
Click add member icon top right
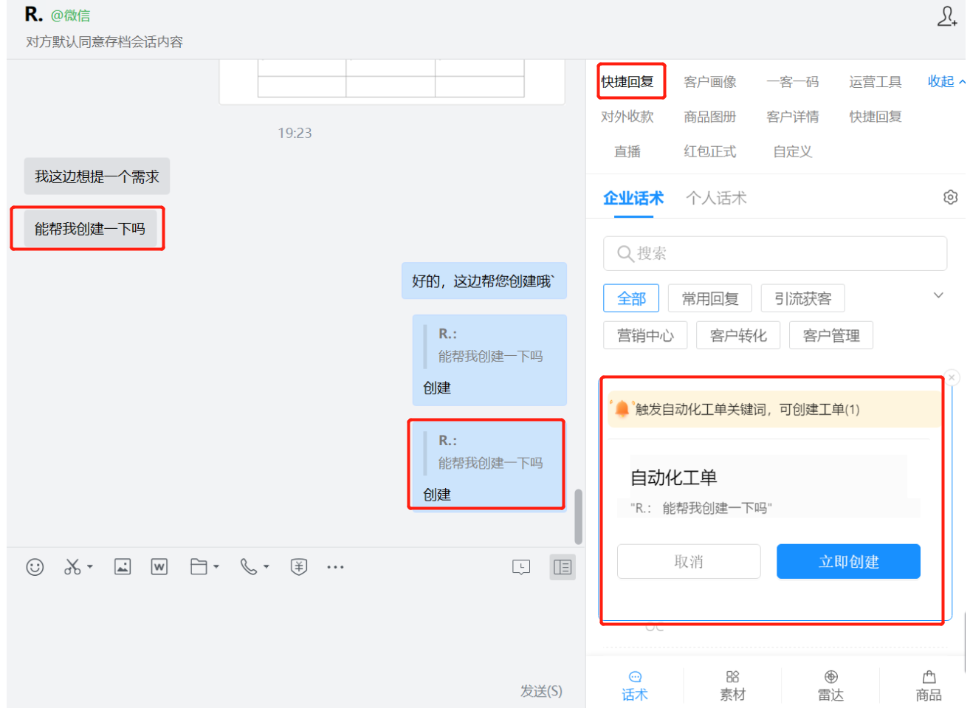tap(946, 17)
